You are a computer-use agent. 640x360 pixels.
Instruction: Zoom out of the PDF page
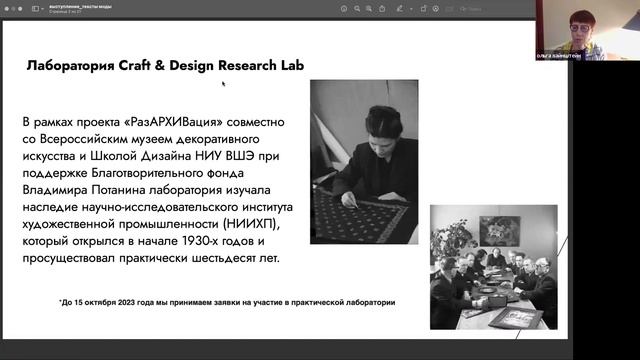[x=357, y=9]
